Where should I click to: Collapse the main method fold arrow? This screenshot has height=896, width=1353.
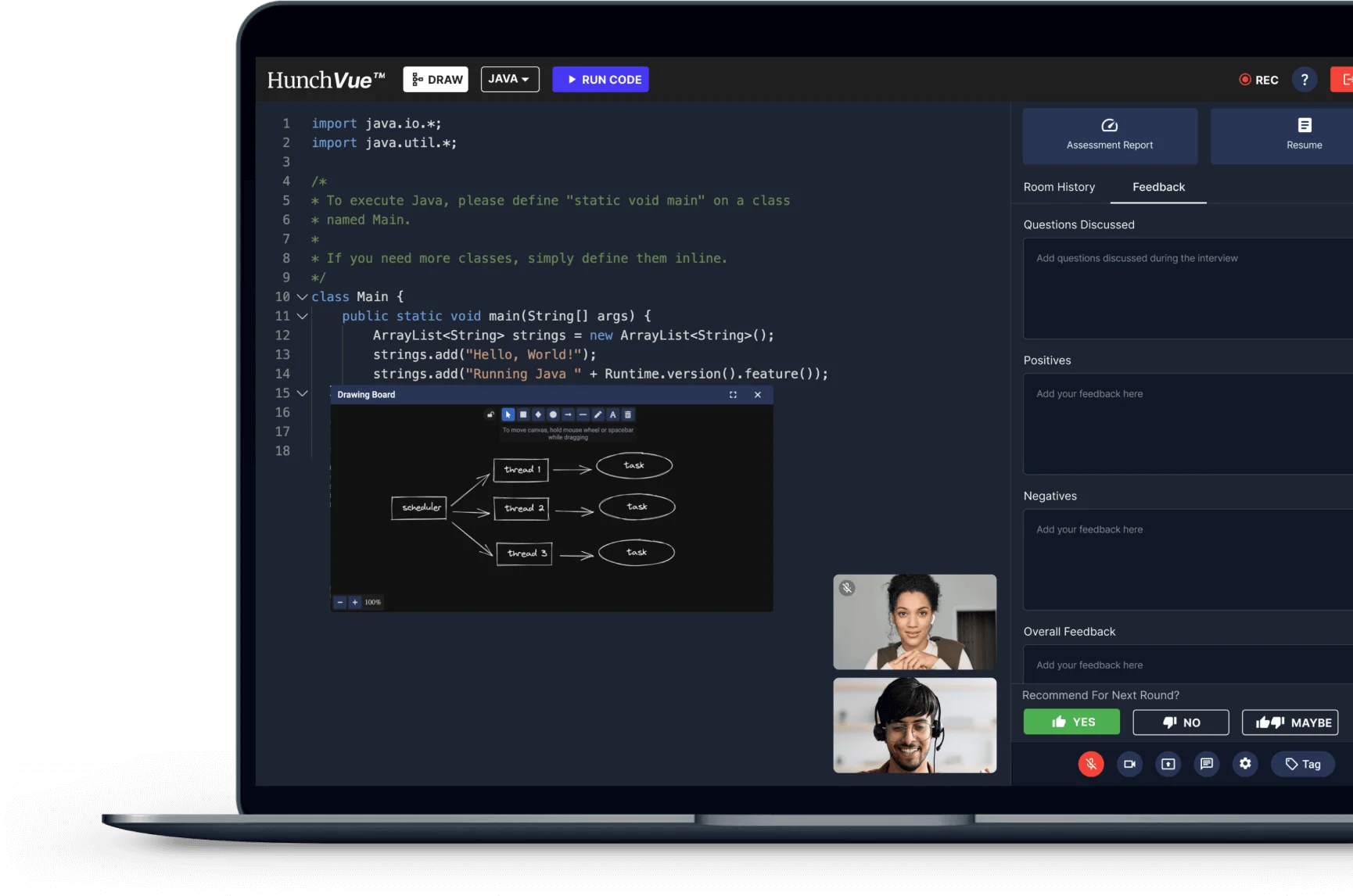click(301, 316)
